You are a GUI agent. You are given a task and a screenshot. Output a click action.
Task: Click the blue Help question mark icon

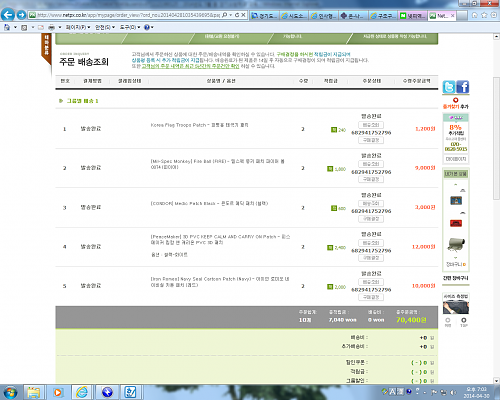point(147,27)
